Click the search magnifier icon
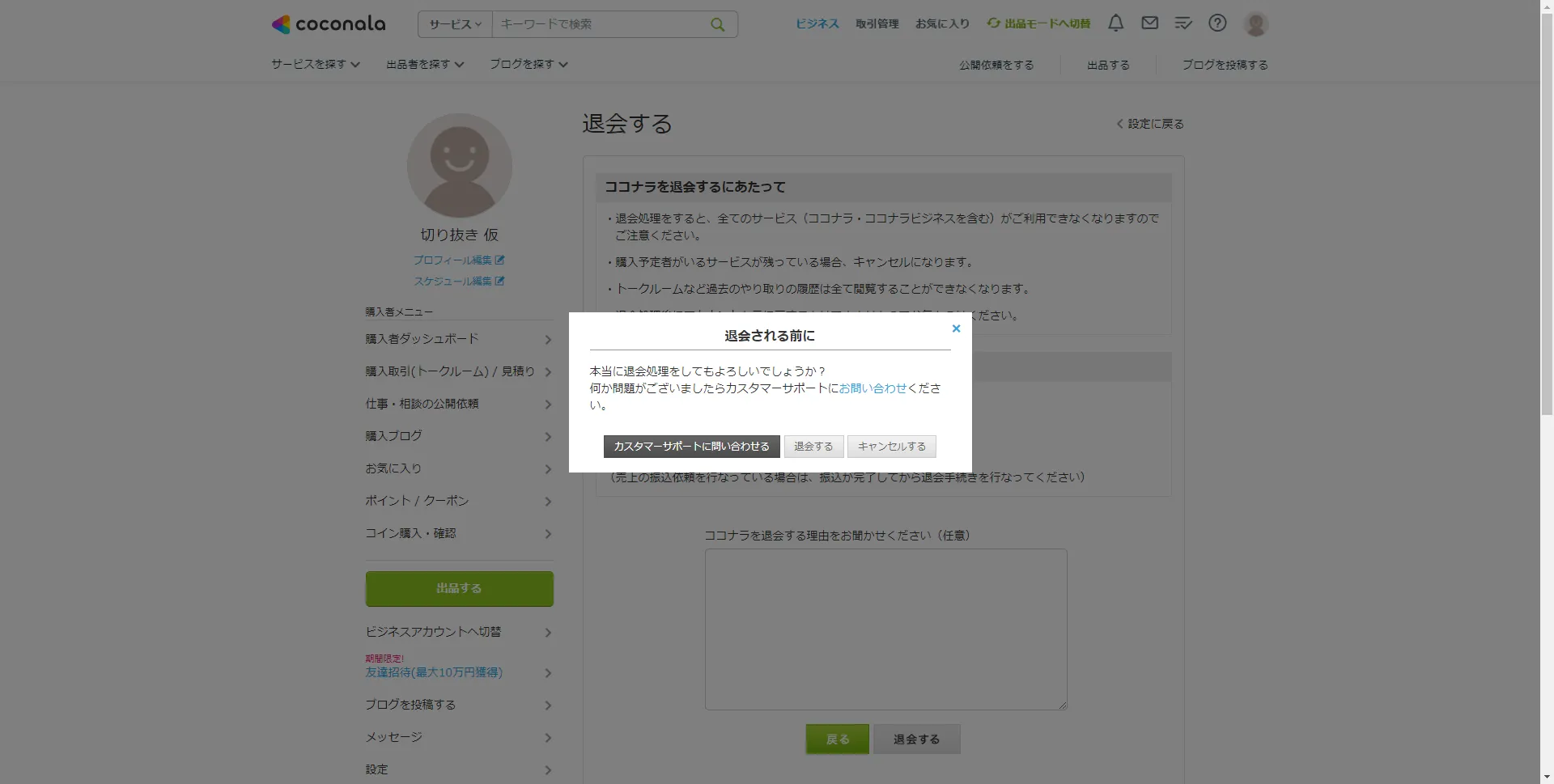This screenshot has width=1554, height=784. click(x=717, y=23)
